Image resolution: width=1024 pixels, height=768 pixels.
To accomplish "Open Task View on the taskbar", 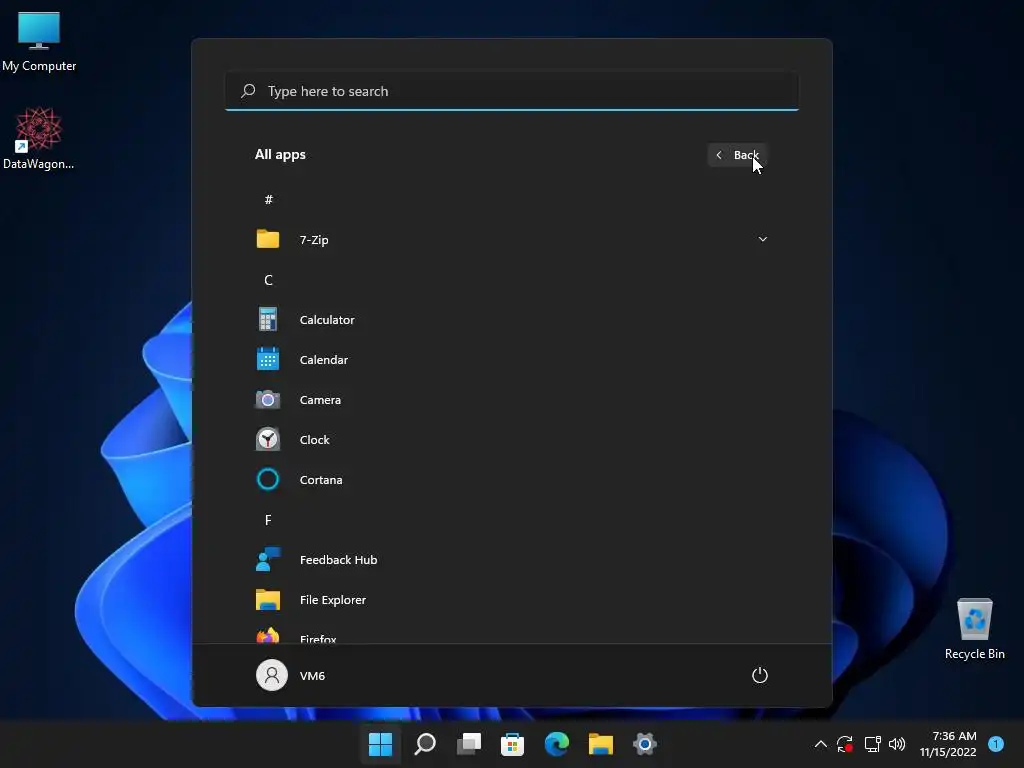I will (x=469, y=743).
